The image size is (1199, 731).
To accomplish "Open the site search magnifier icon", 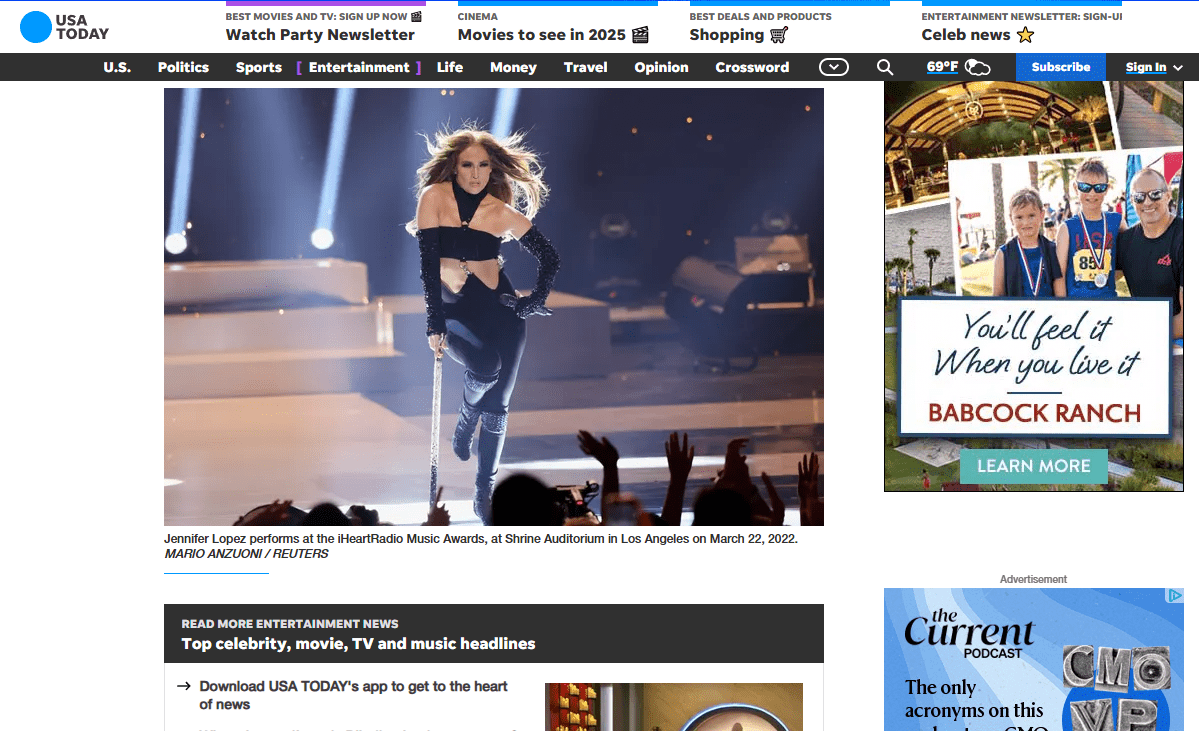I will pos(885,67).
